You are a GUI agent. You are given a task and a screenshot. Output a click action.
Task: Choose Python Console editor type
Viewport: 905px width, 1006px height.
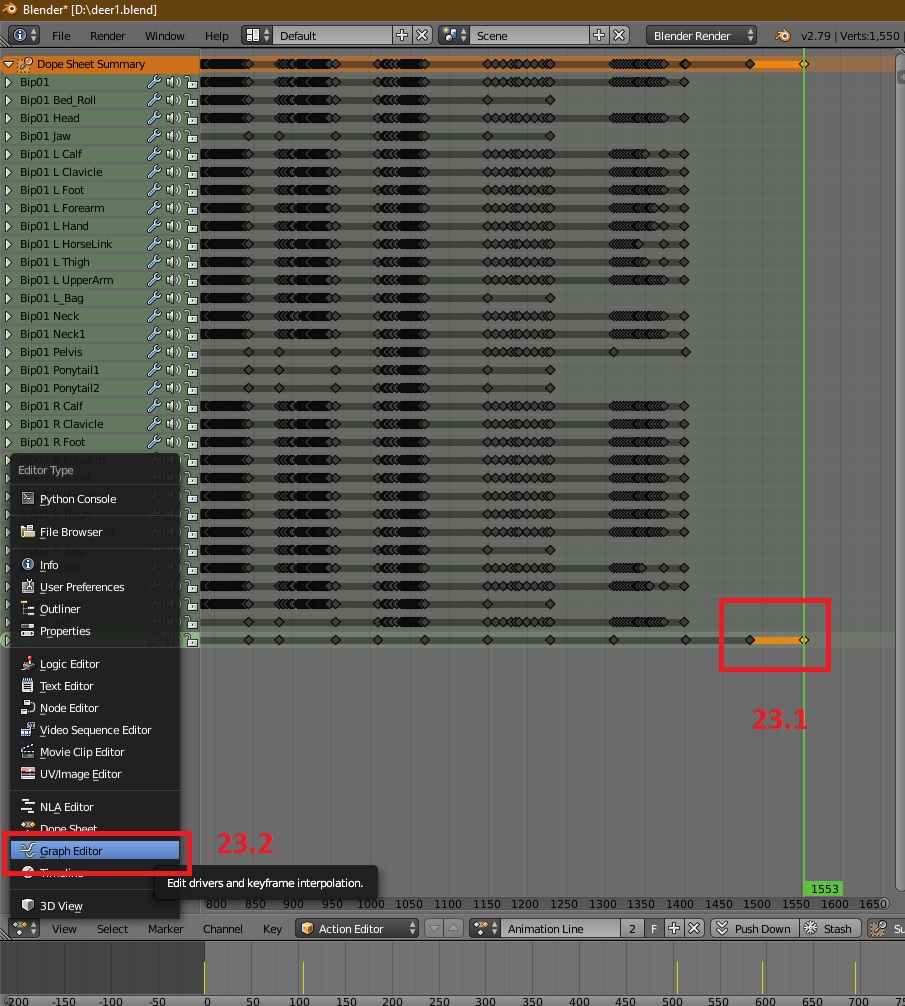click(95, 499)
